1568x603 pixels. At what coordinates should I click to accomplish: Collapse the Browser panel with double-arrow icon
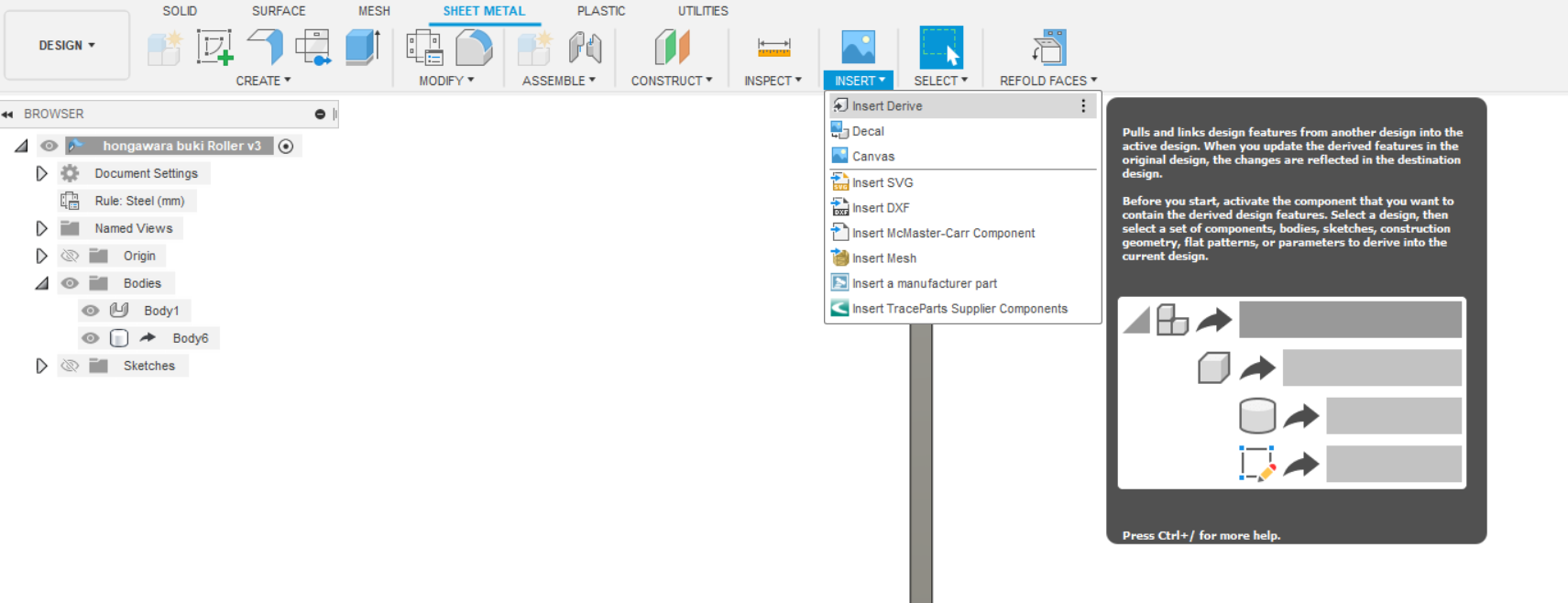tap(7, 115)
